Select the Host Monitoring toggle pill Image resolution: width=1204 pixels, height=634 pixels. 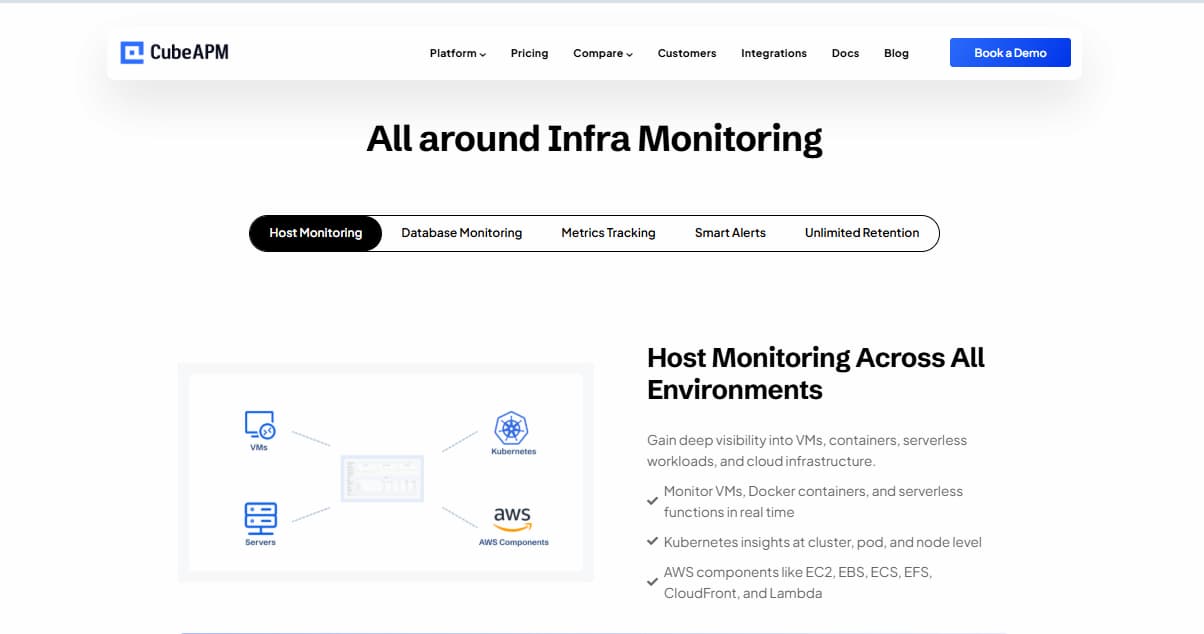(315, 233)
